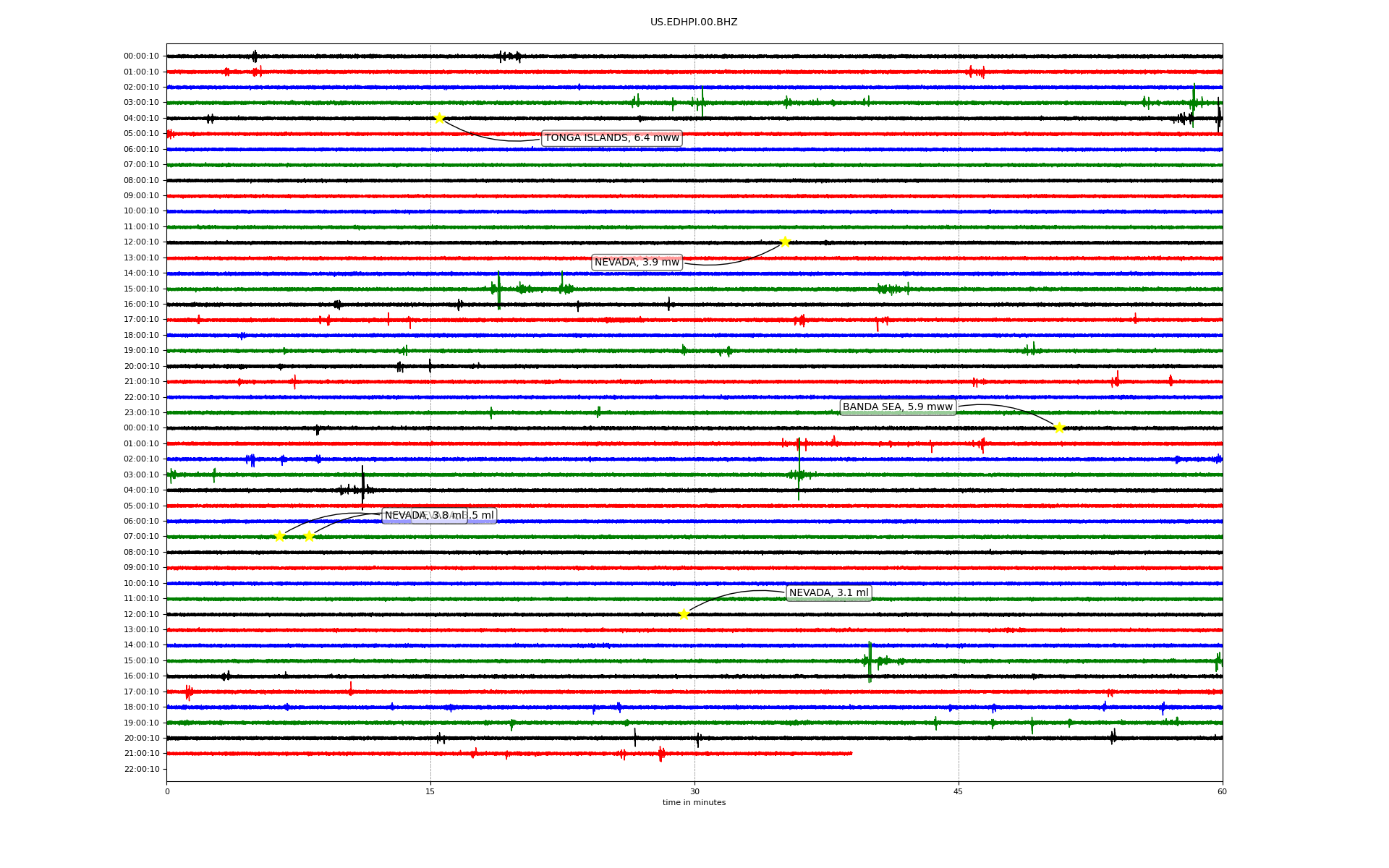
Task: Click the yellow star for the Nevada 3.9 mww event
Action: [785, 242]
